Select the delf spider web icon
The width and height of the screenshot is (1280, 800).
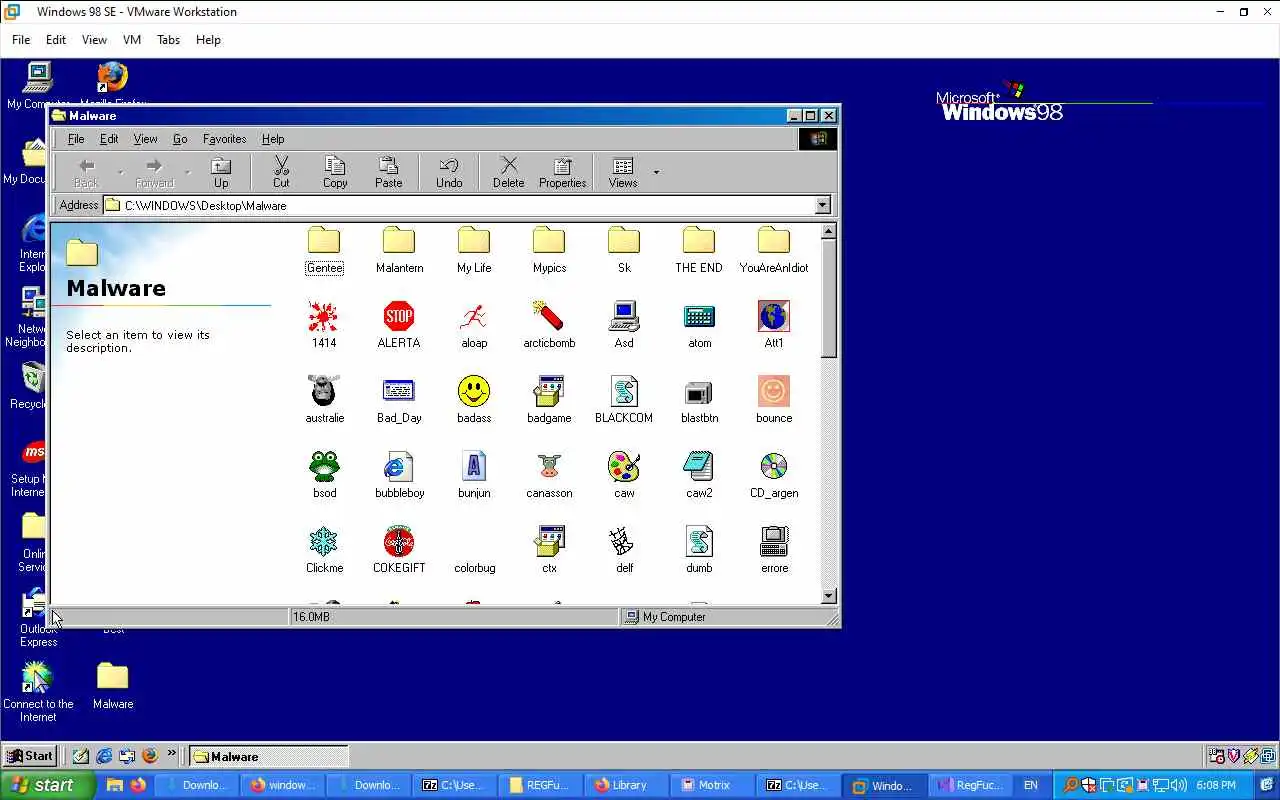point(624,541)
